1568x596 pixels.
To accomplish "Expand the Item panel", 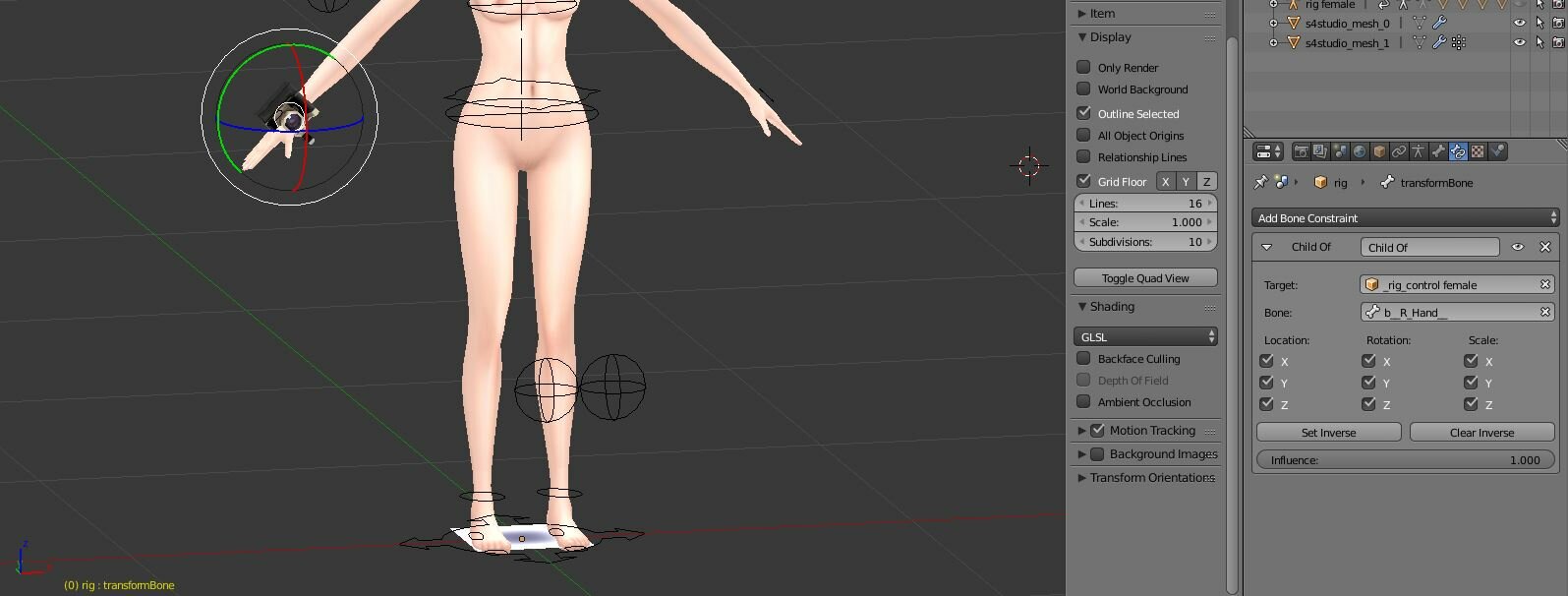I will coord(1082,14).
